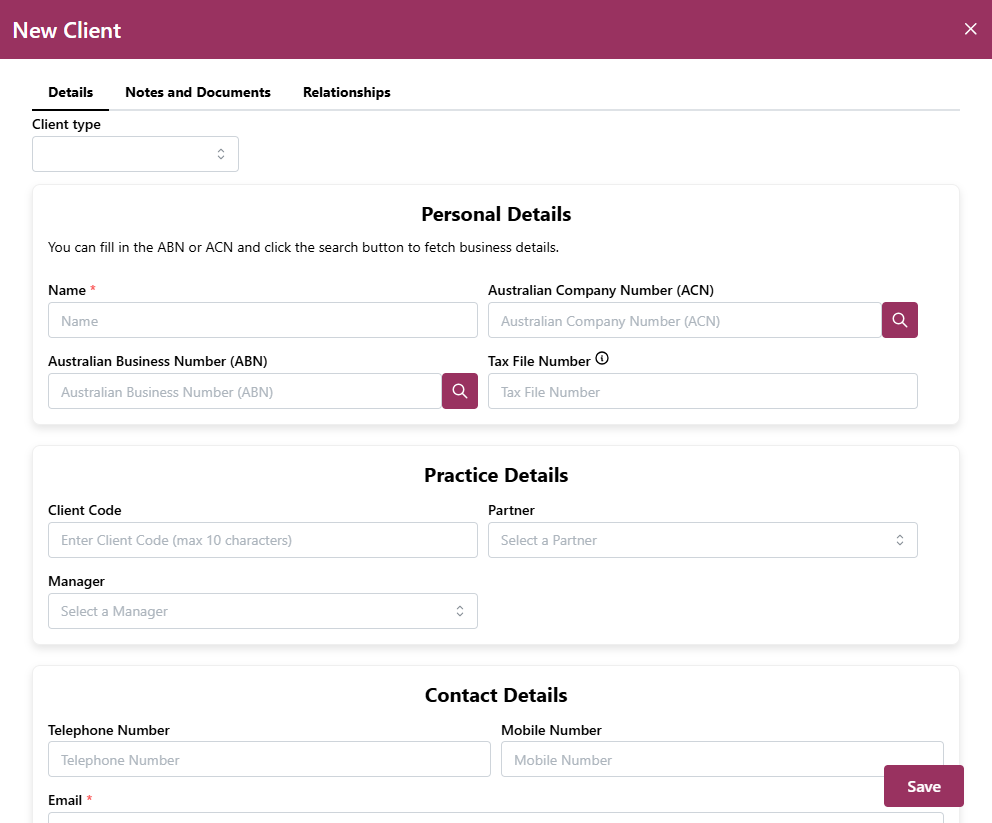Select the Mobile Number input field
Image resolution: width=992 pixels, height=823 pixels.
coord(690,760)
